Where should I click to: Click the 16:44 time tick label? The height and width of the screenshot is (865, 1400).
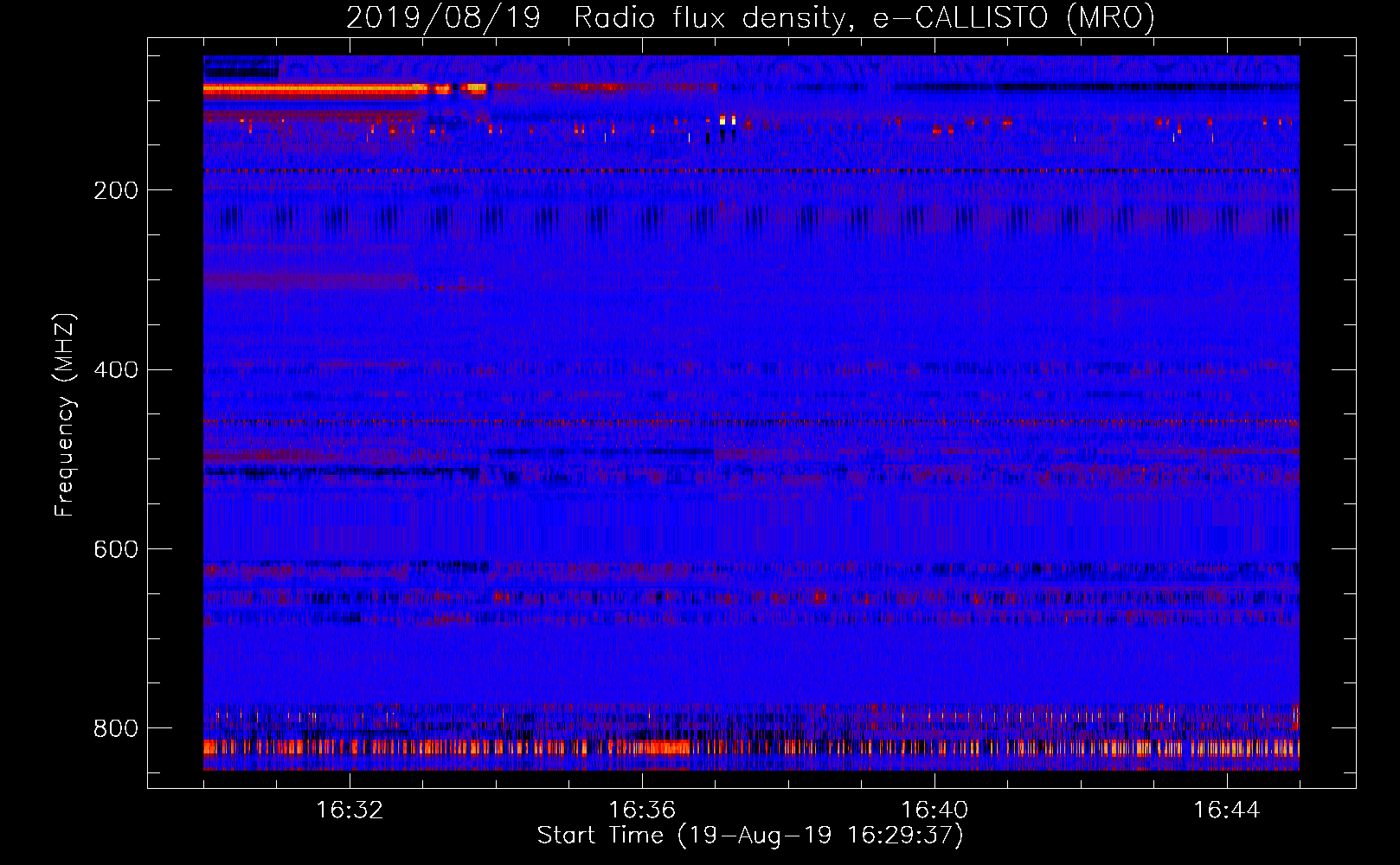1227,811
